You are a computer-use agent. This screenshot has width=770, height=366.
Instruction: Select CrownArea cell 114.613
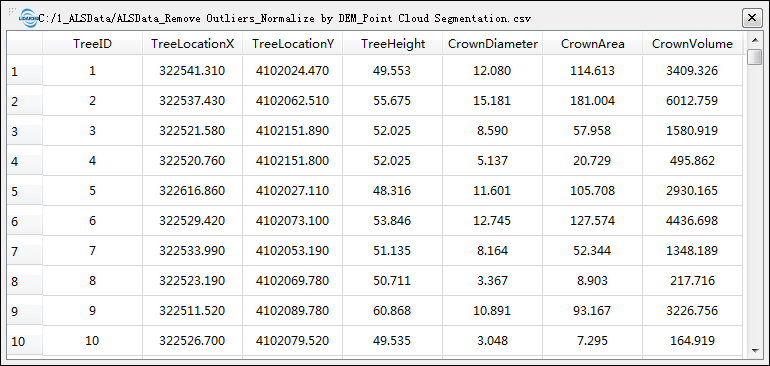592,71
